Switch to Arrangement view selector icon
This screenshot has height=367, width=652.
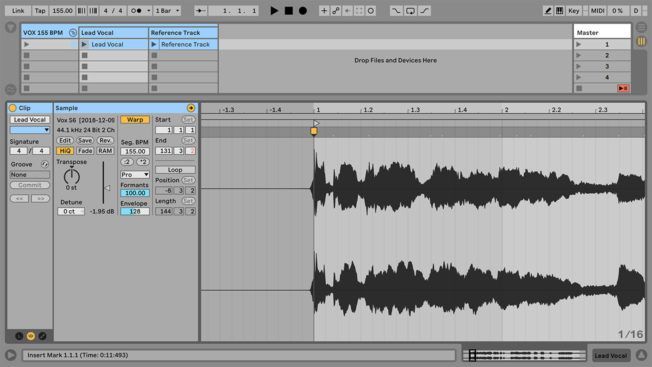641,27
